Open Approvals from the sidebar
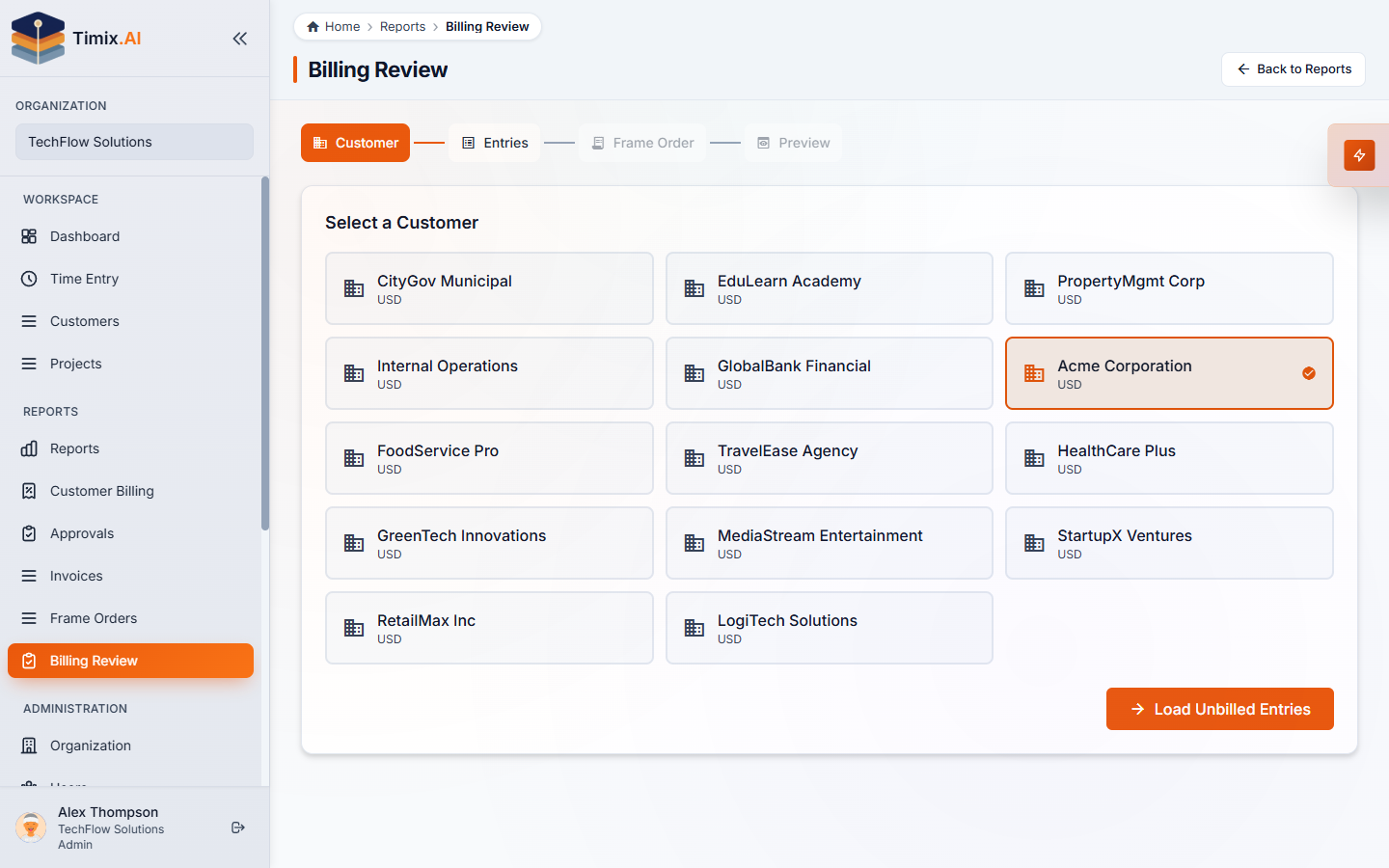The image size is (1389, 868). [130, 533]
